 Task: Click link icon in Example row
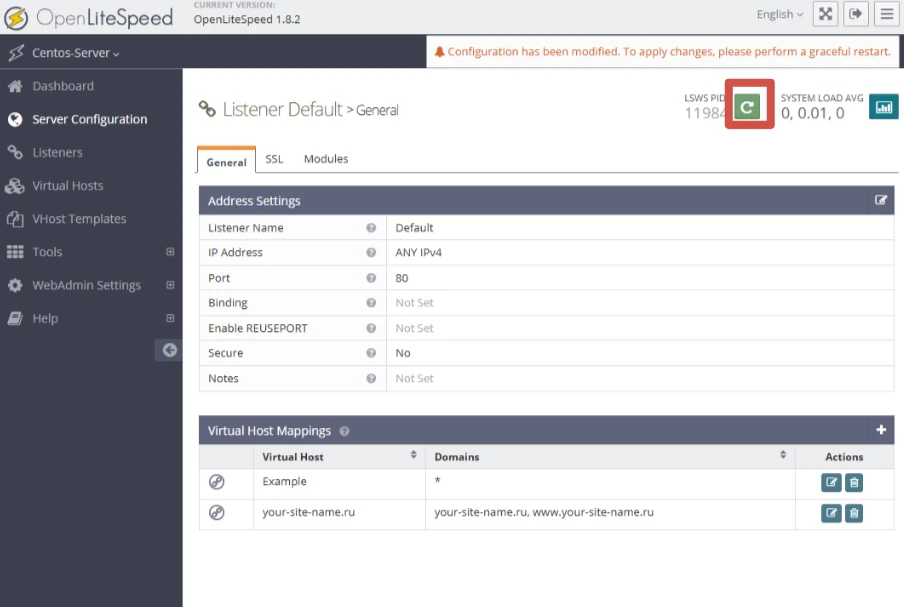click(217, 482)
